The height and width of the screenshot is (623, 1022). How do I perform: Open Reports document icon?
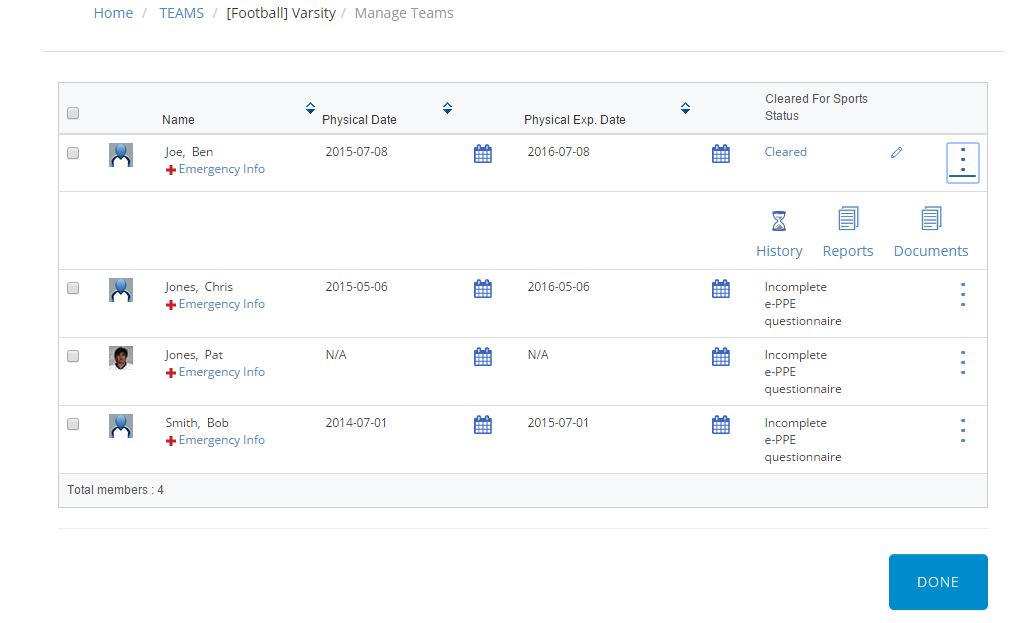pos(848,218)
